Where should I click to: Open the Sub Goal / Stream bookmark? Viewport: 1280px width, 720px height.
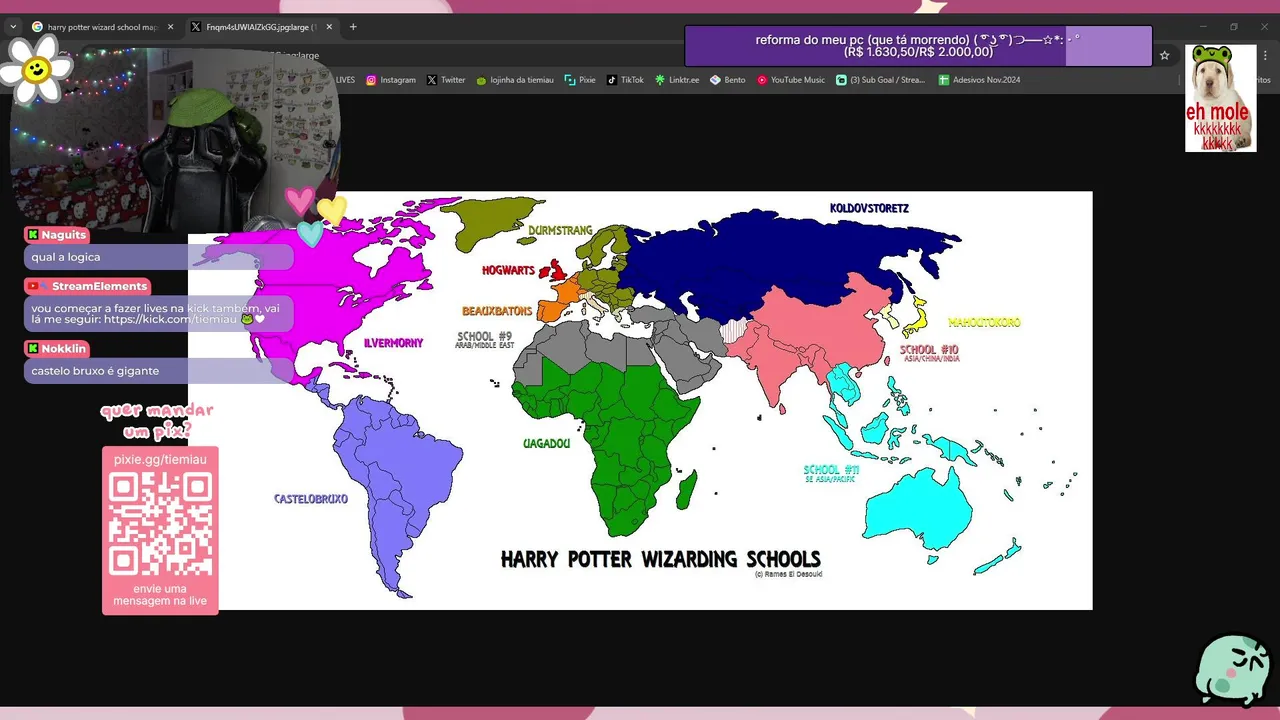tap(881, 80)
